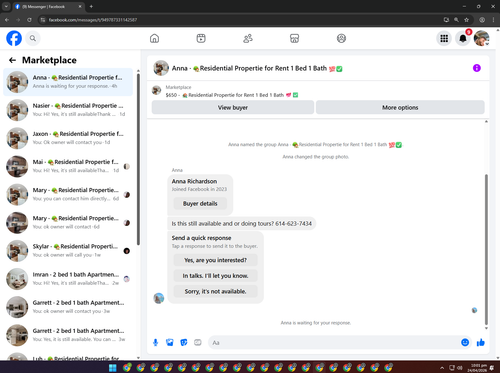Click the 'Anna Richardson' name in buyer card

click(x=194, y=181)
